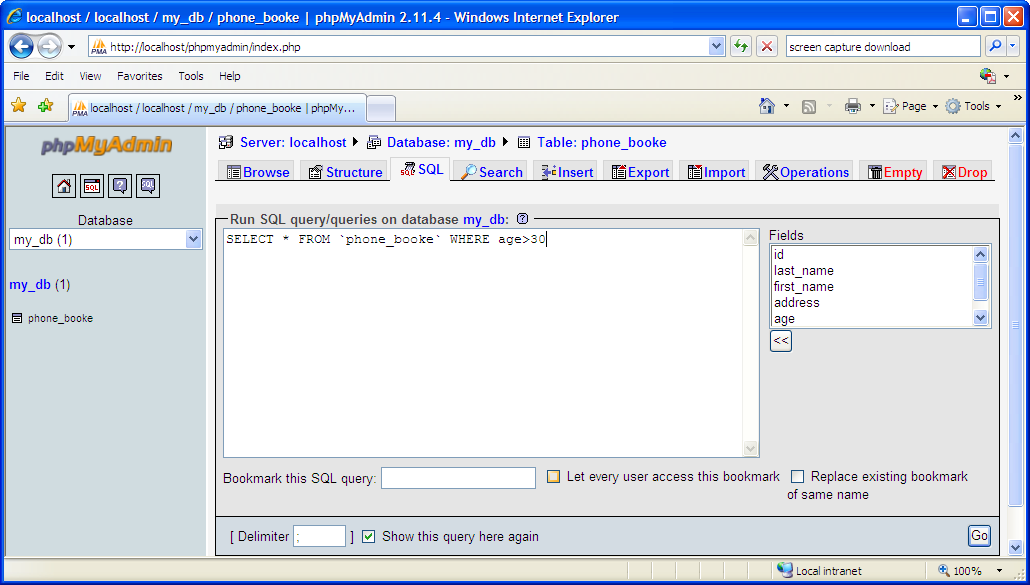Switch to the Operations tab

(805, 172)
